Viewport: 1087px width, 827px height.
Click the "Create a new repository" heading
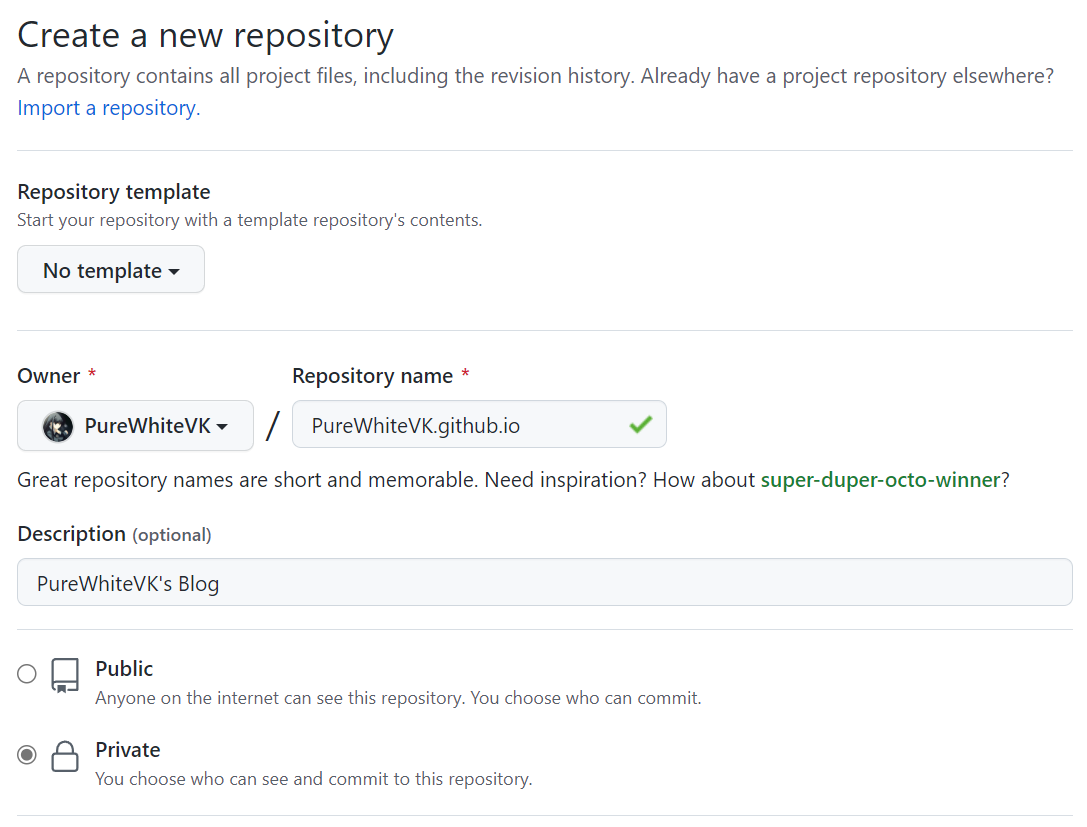(205, 36)
